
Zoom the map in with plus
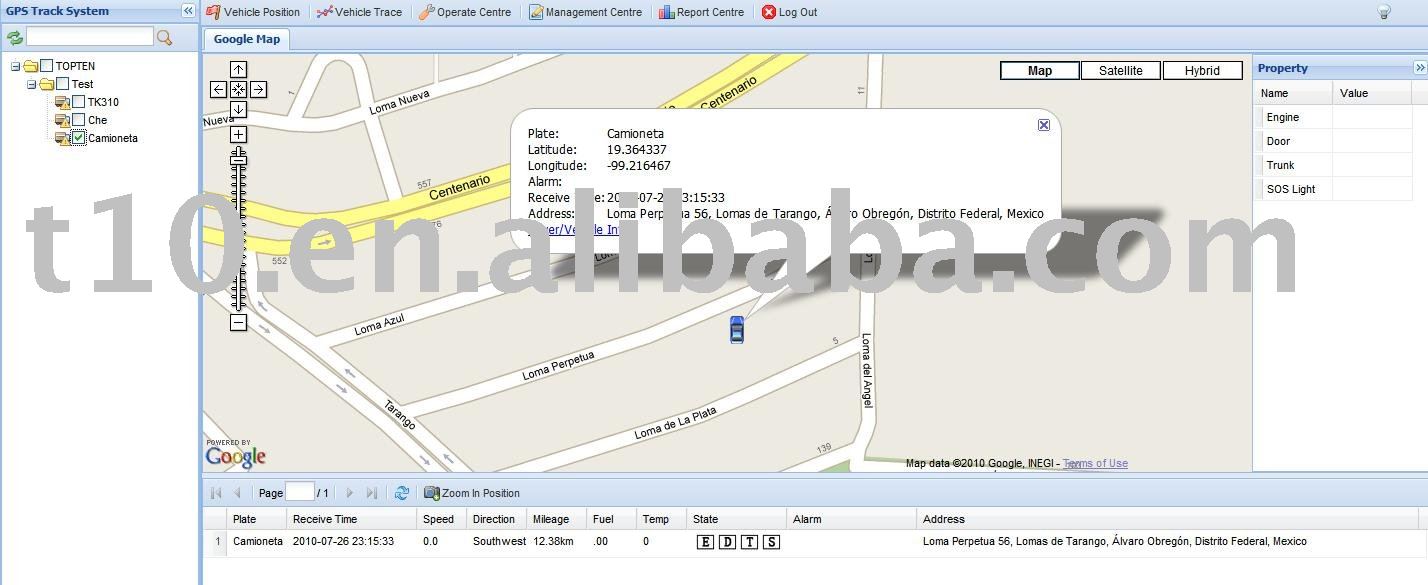238,134
